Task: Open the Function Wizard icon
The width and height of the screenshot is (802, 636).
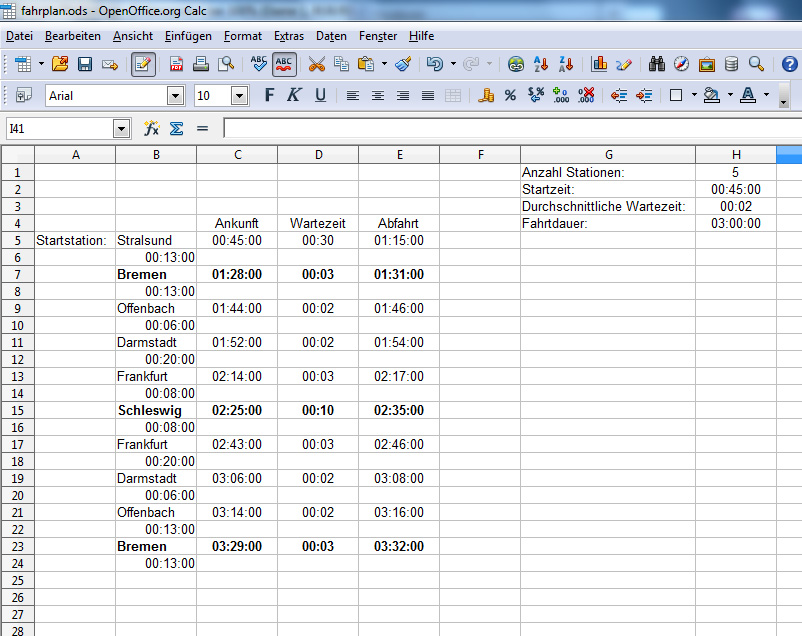Action: click(x=152, y=128)
